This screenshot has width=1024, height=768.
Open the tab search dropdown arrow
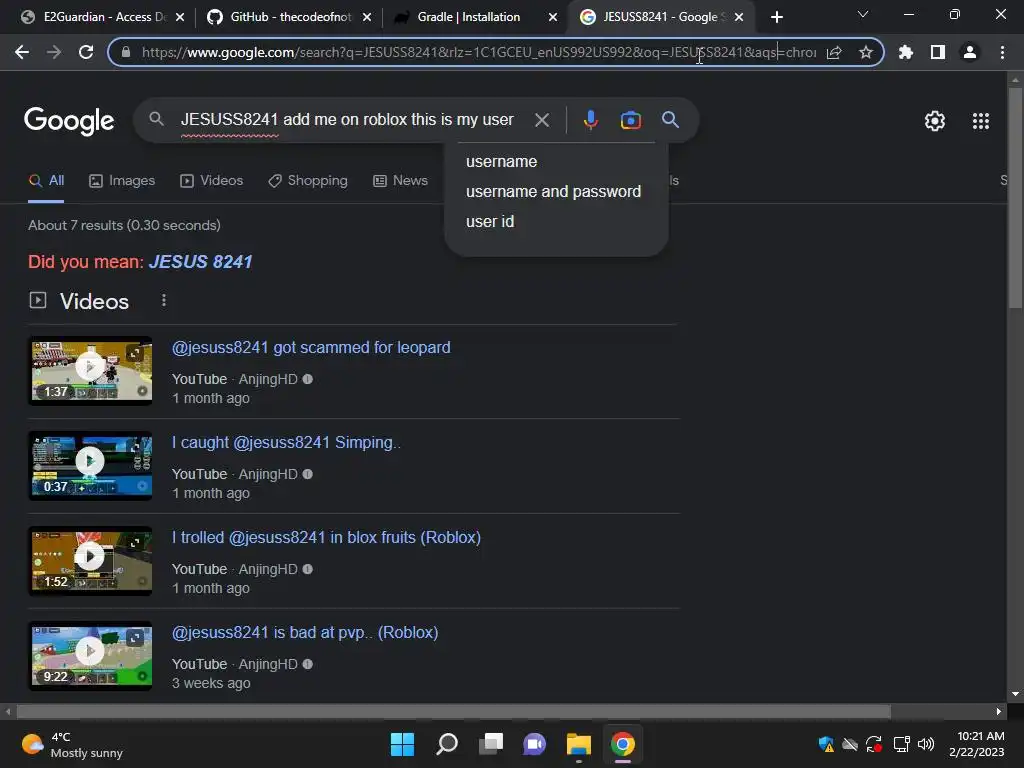[x=863, y=14]
